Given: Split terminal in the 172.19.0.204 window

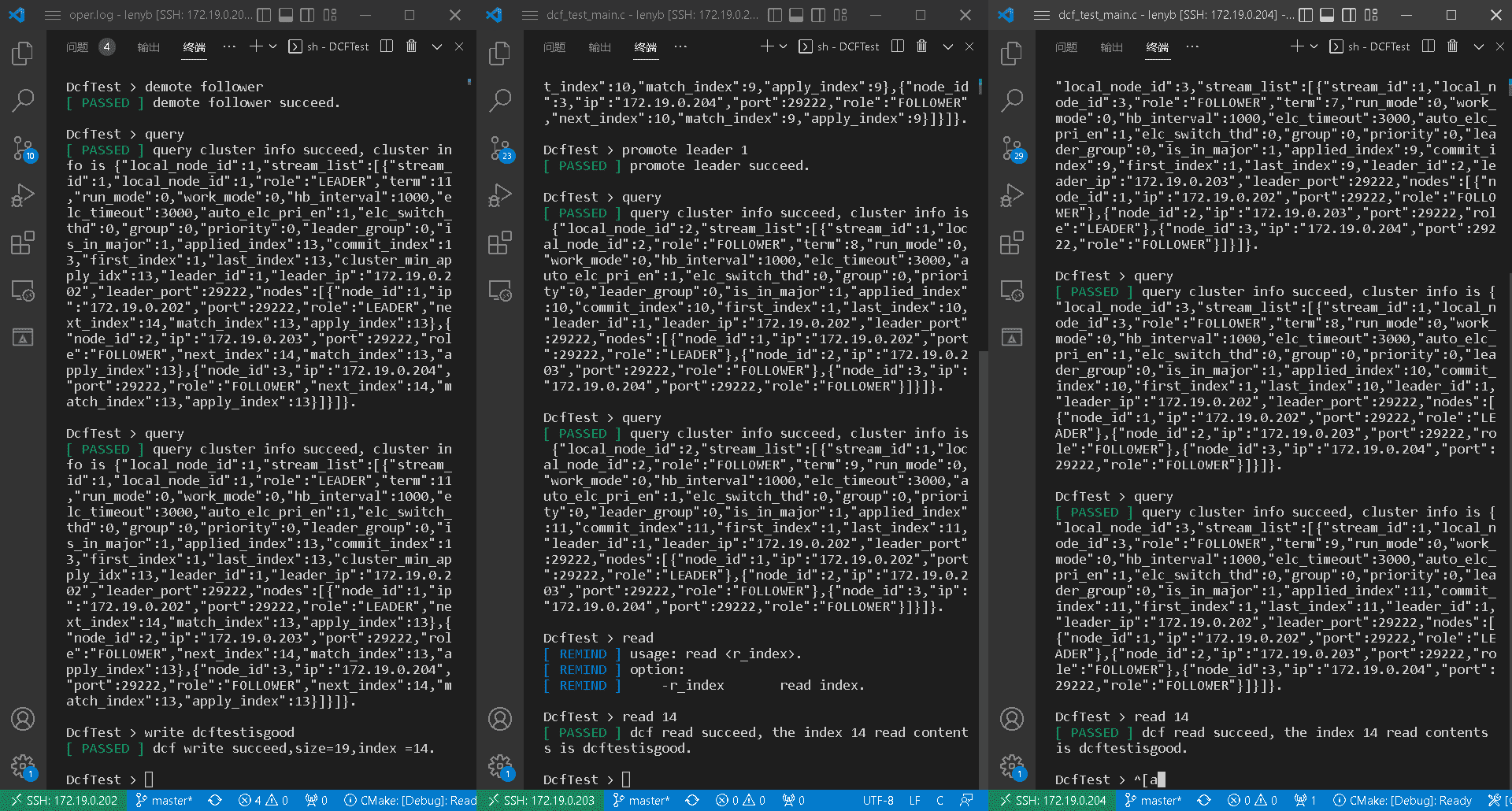Looking at the screenshot, I should tap(1429, 46).
